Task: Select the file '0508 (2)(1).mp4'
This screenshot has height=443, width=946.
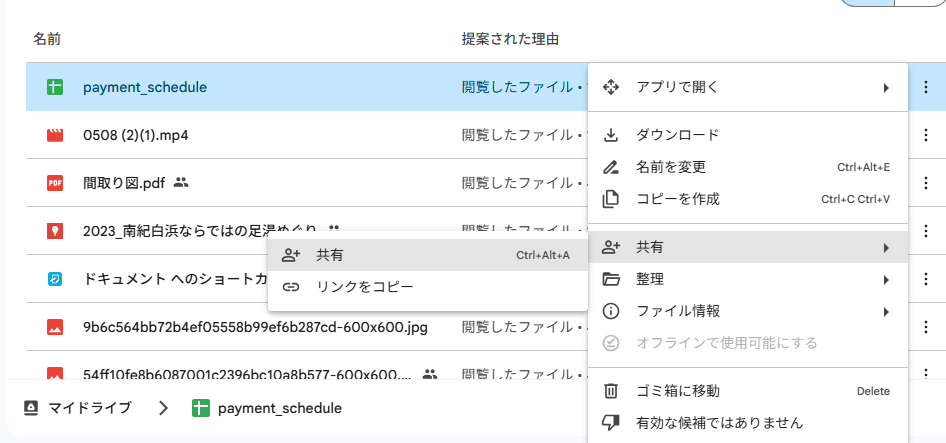Action: click(136, 135)
